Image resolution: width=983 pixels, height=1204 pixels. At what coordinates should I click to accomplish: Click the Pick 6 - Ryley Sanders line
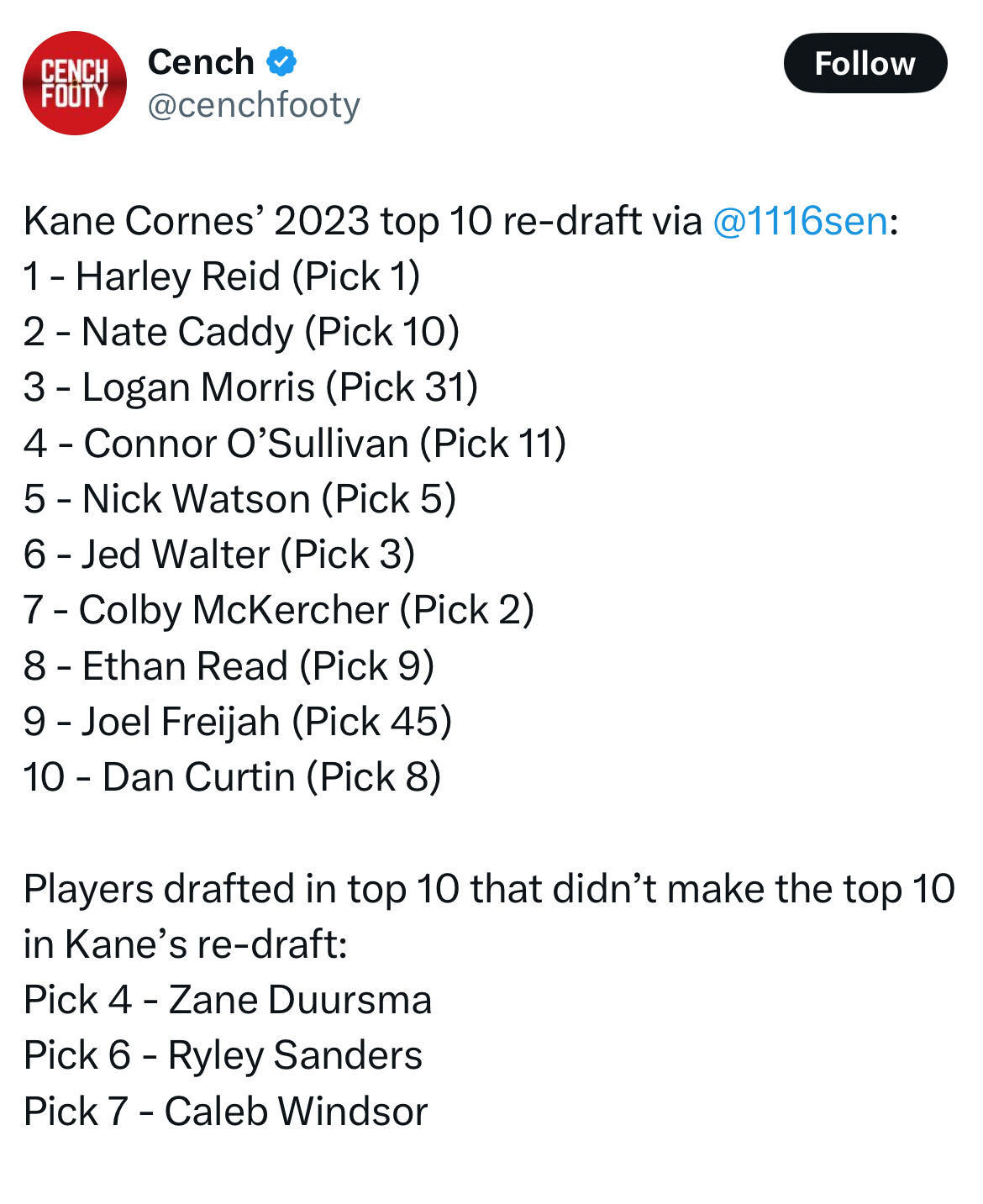click(223, 1055)
